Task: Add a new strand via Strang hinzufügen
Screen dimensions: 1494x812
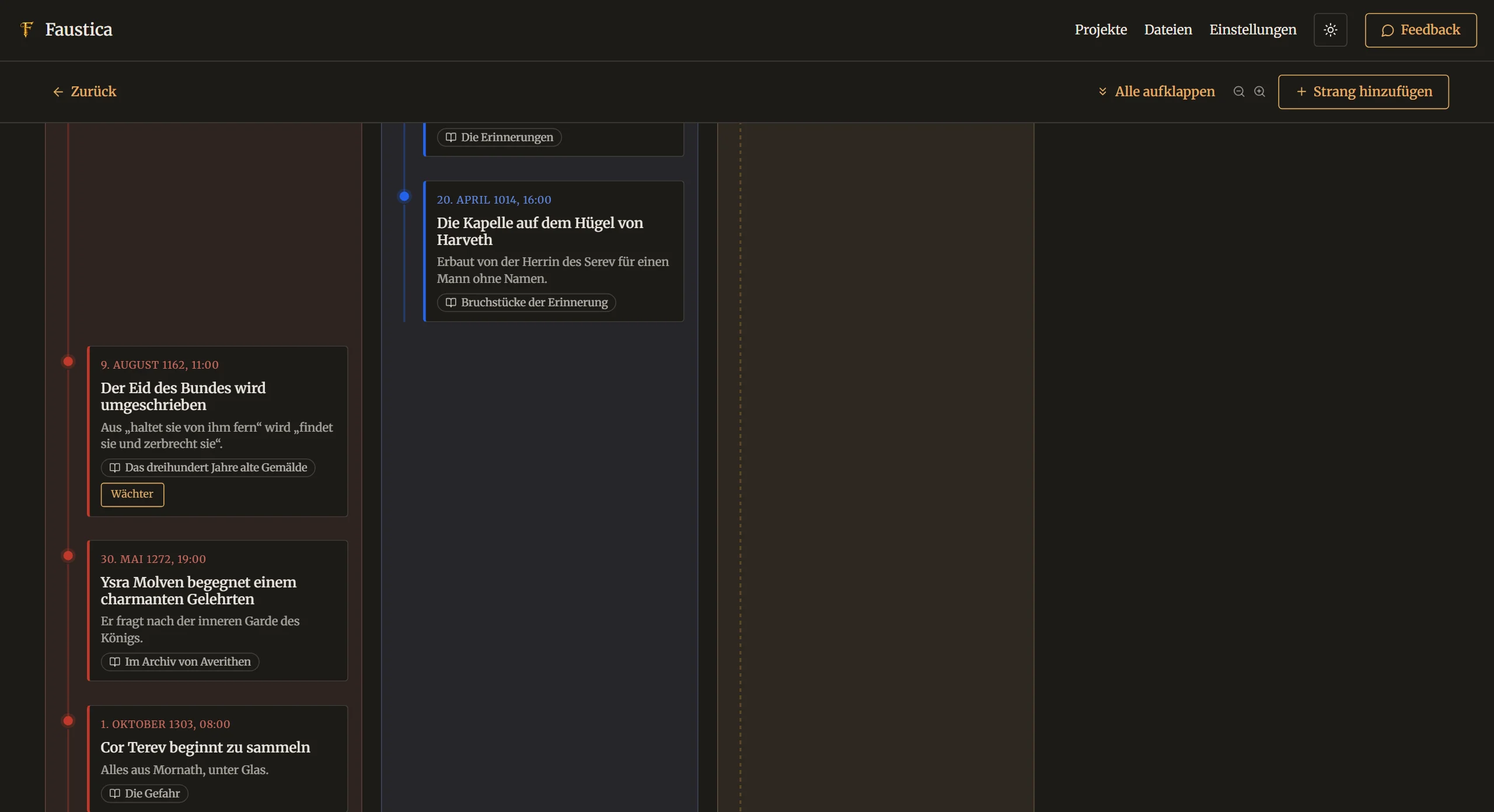Action: (1363, 92)
